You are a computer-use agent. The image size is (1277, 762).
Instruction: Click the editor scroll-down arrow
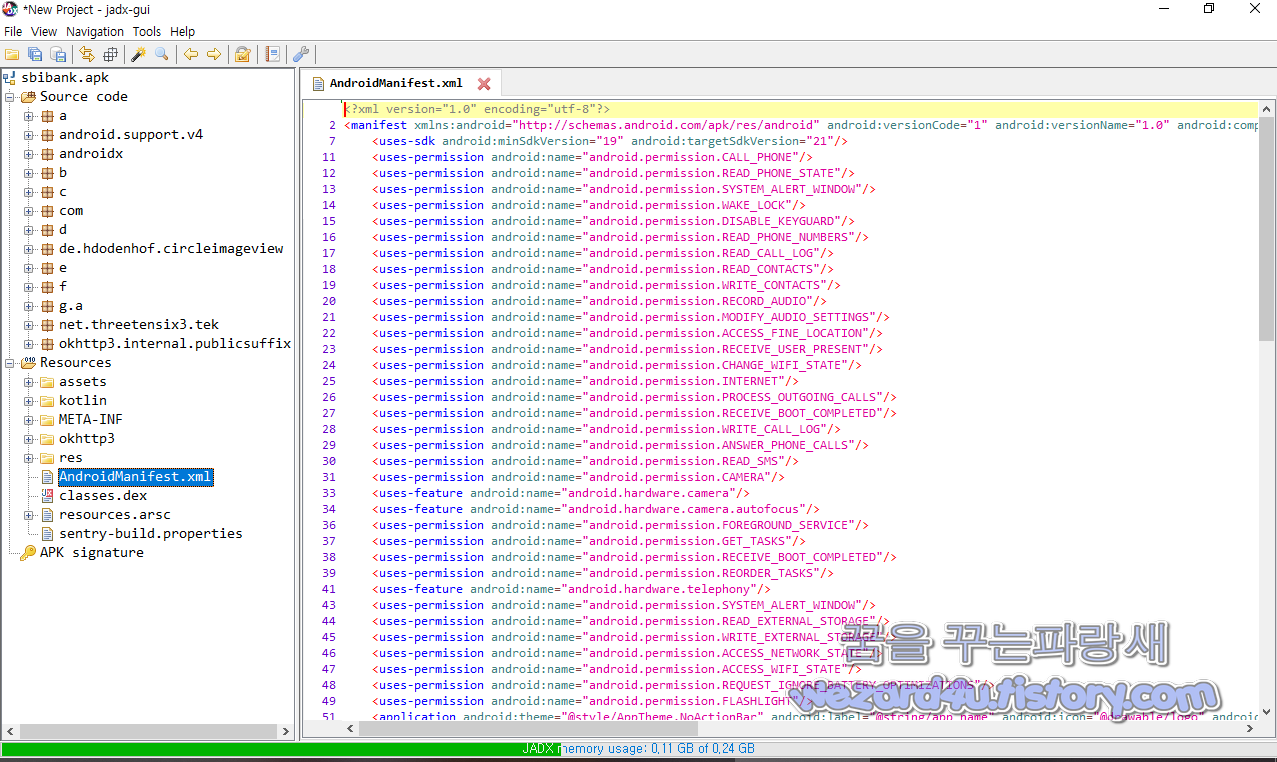click(x=1267, y=714)
